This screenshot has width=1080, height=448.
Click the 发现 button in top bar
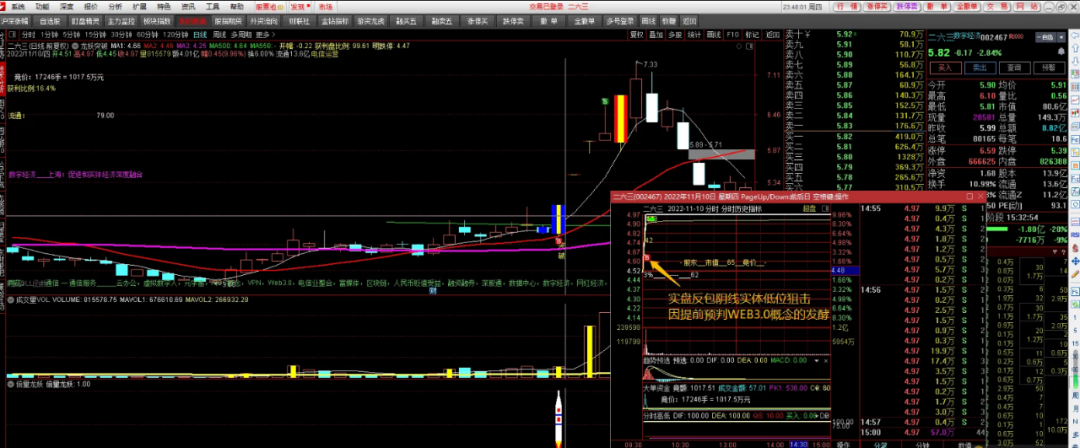300,7
